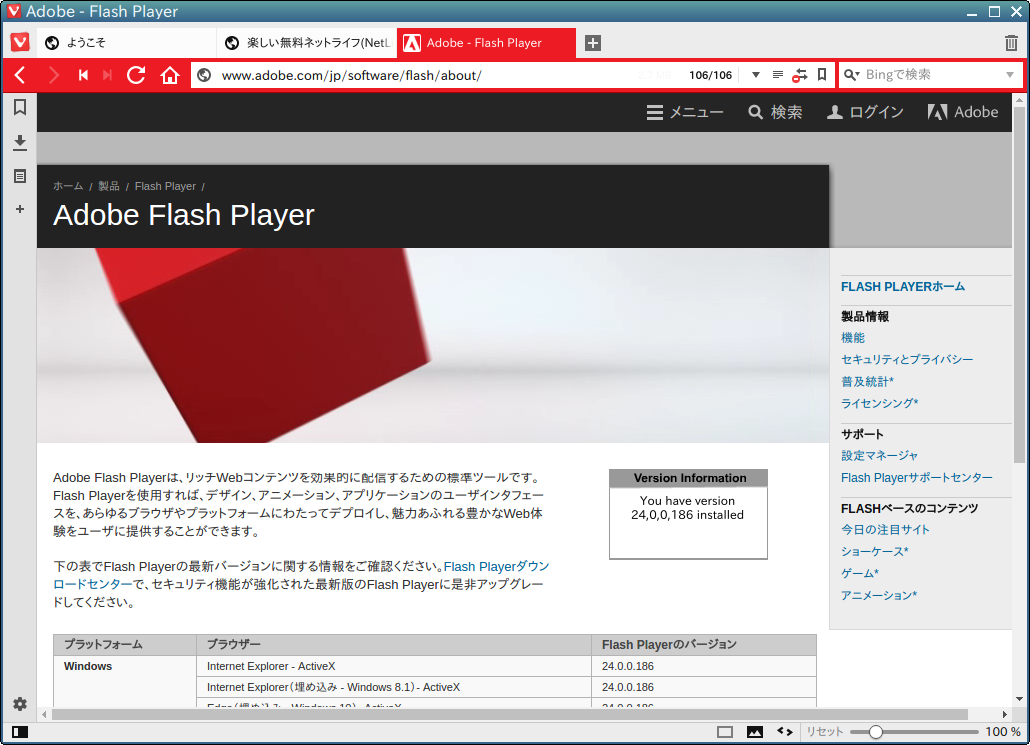Open the メニュー menu on Adobe page

coord(684,112)
